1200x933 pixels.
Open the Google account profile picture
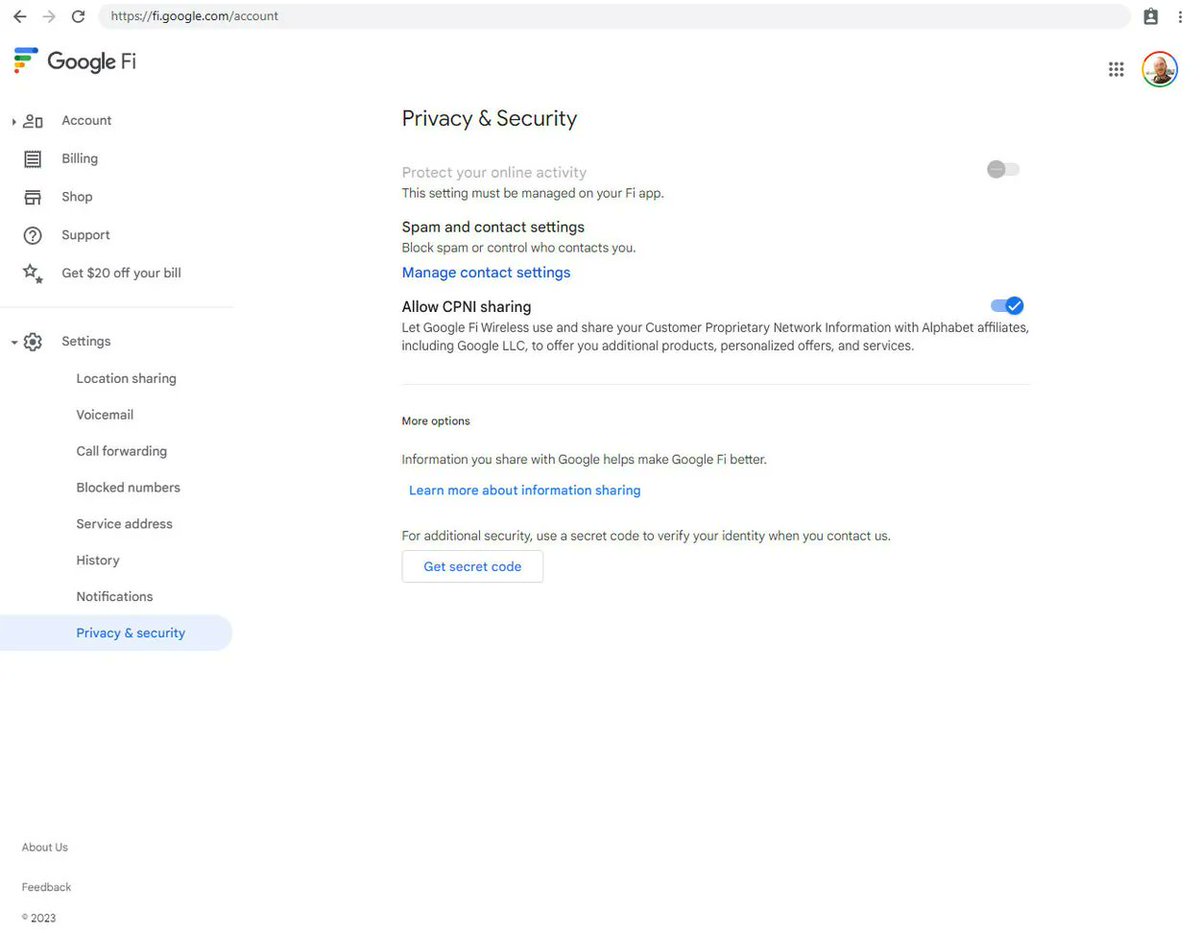click(1160, 69)
